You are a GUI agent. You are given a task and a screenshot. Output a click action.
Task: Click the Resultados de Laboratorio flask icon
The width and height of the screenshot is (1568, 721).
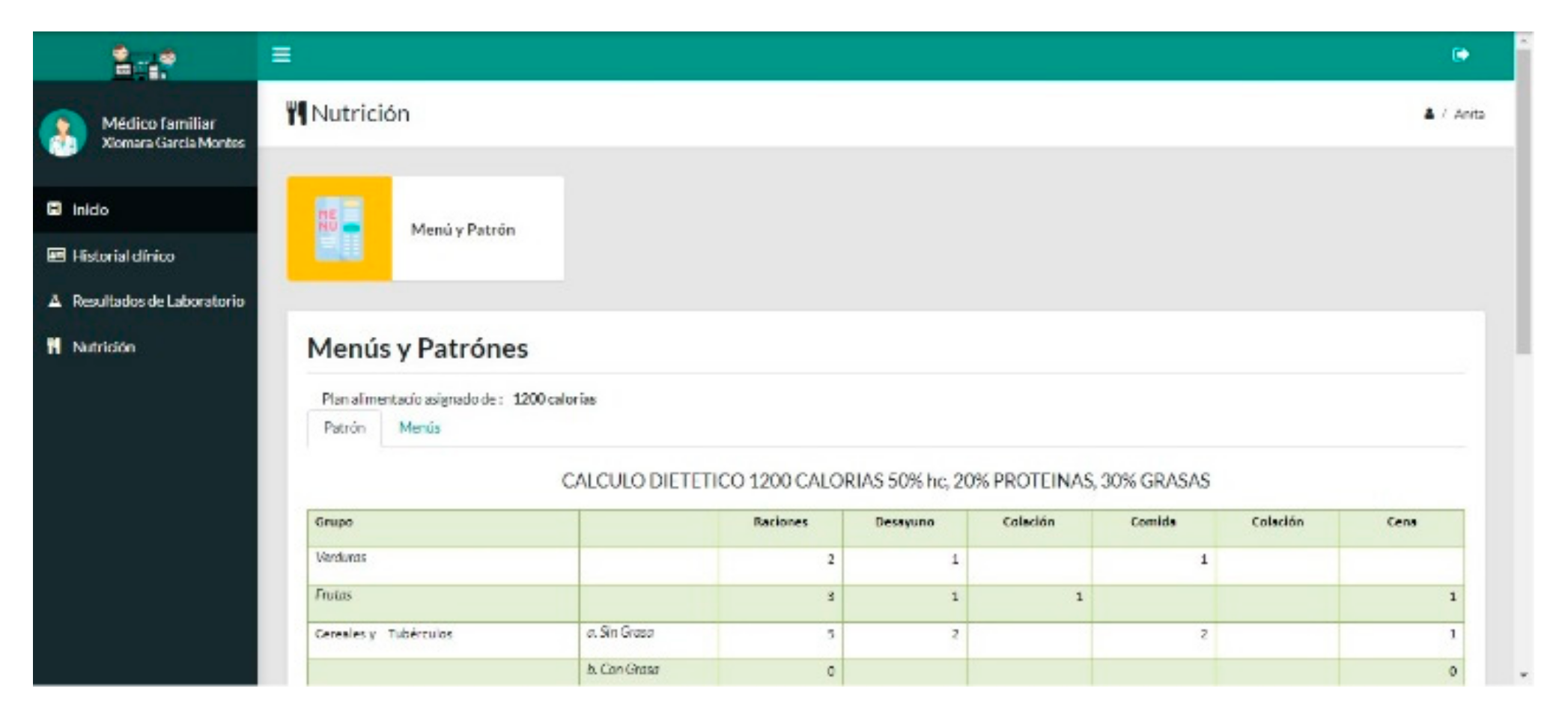pos(55,301)
